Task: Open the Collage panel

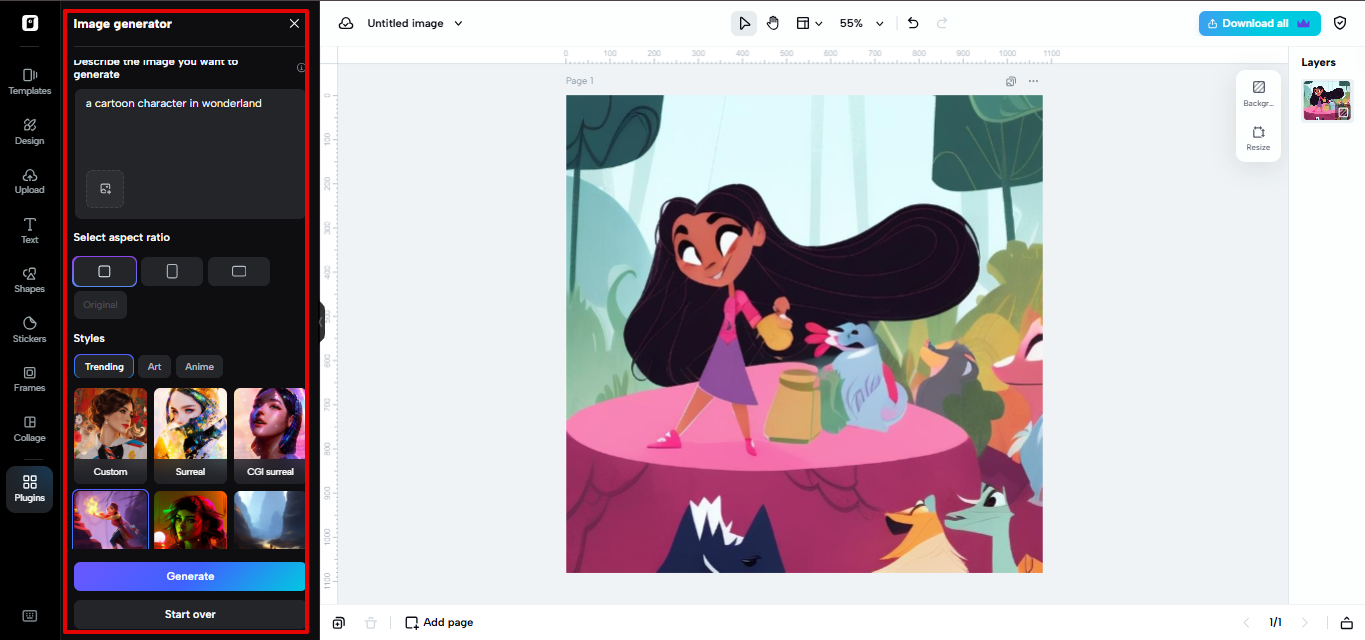Action: (29, 428)
